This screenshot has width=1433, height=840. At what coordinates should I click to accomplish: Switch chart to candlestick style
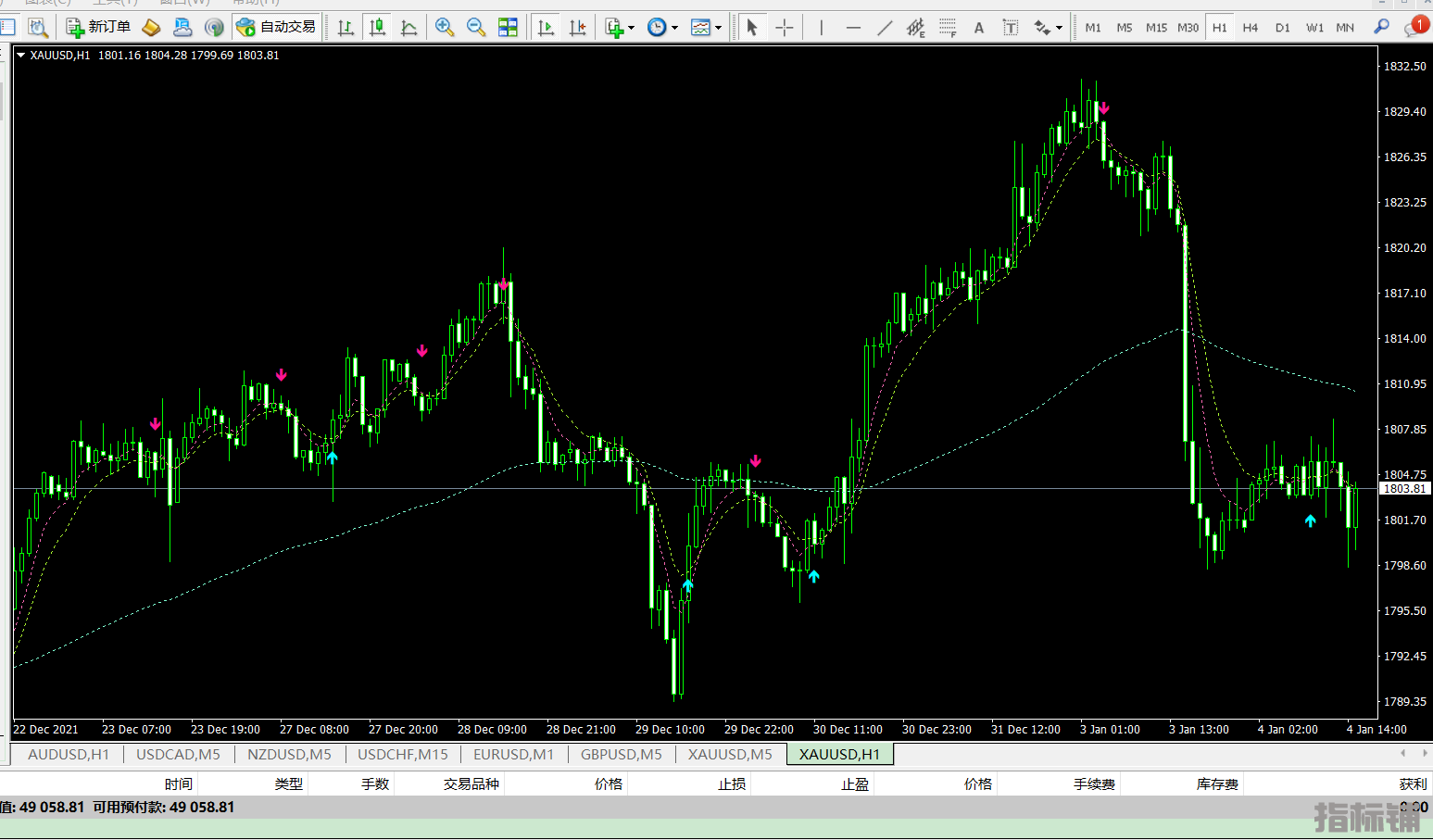[x=377, y=27]
